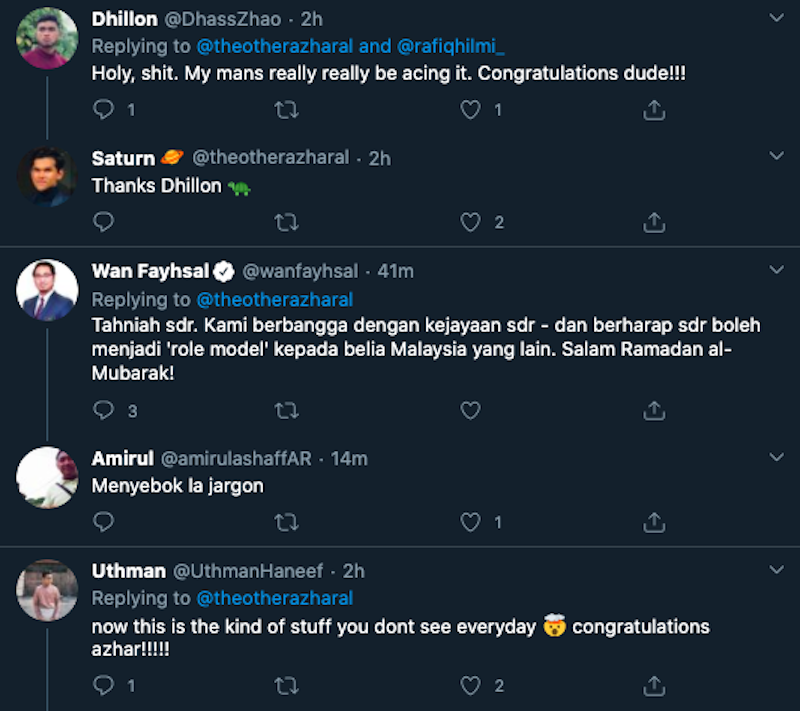The height and width of the screenshot is (711, 800).
Task: Open more options on Dhillon's tweet
Action: click(x=777, y=18)
